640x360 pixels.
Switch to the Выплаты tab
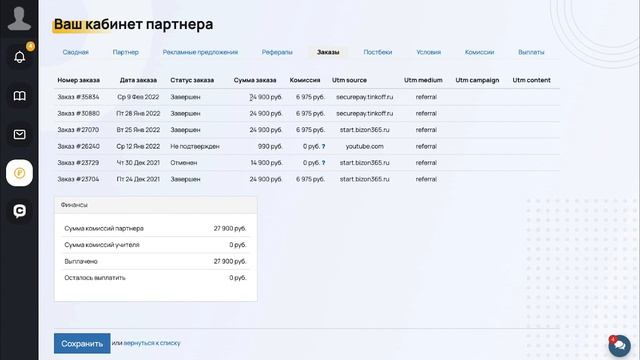[x=531, y=52]
